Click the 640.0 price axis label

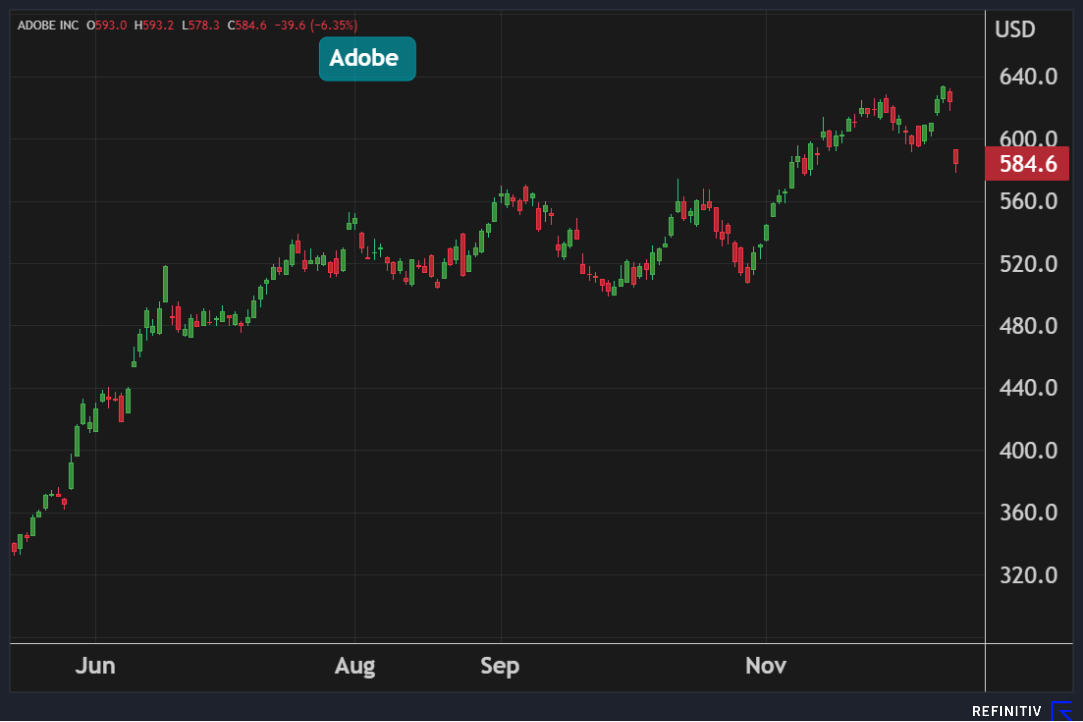[1028, 77]
